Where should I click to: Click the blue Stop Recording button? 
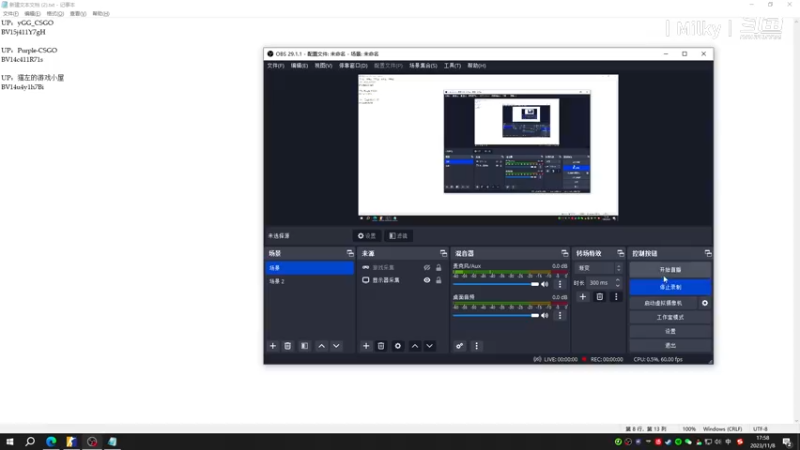tap(670, 287)
